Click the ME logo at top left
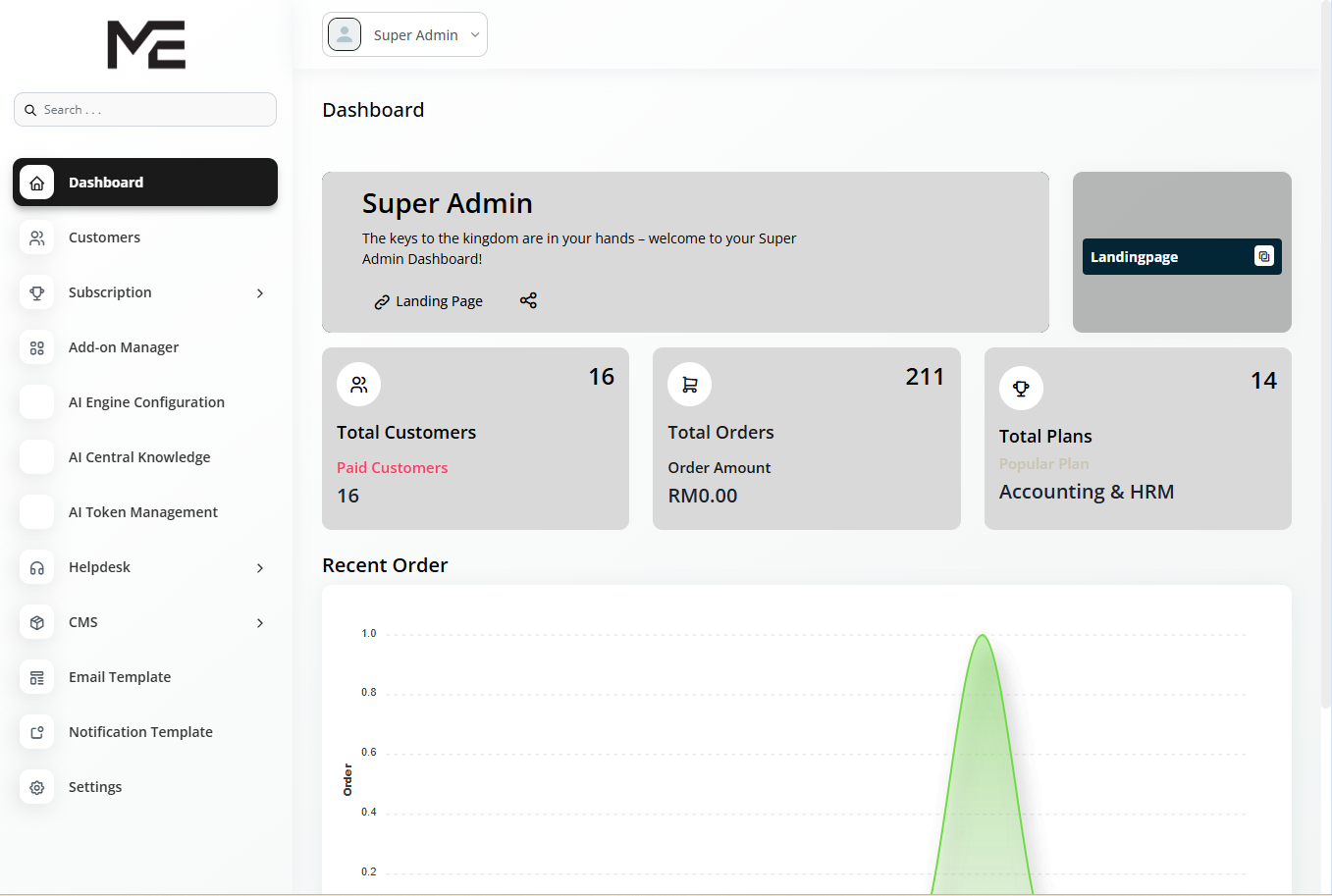 (x=146, y=44)
